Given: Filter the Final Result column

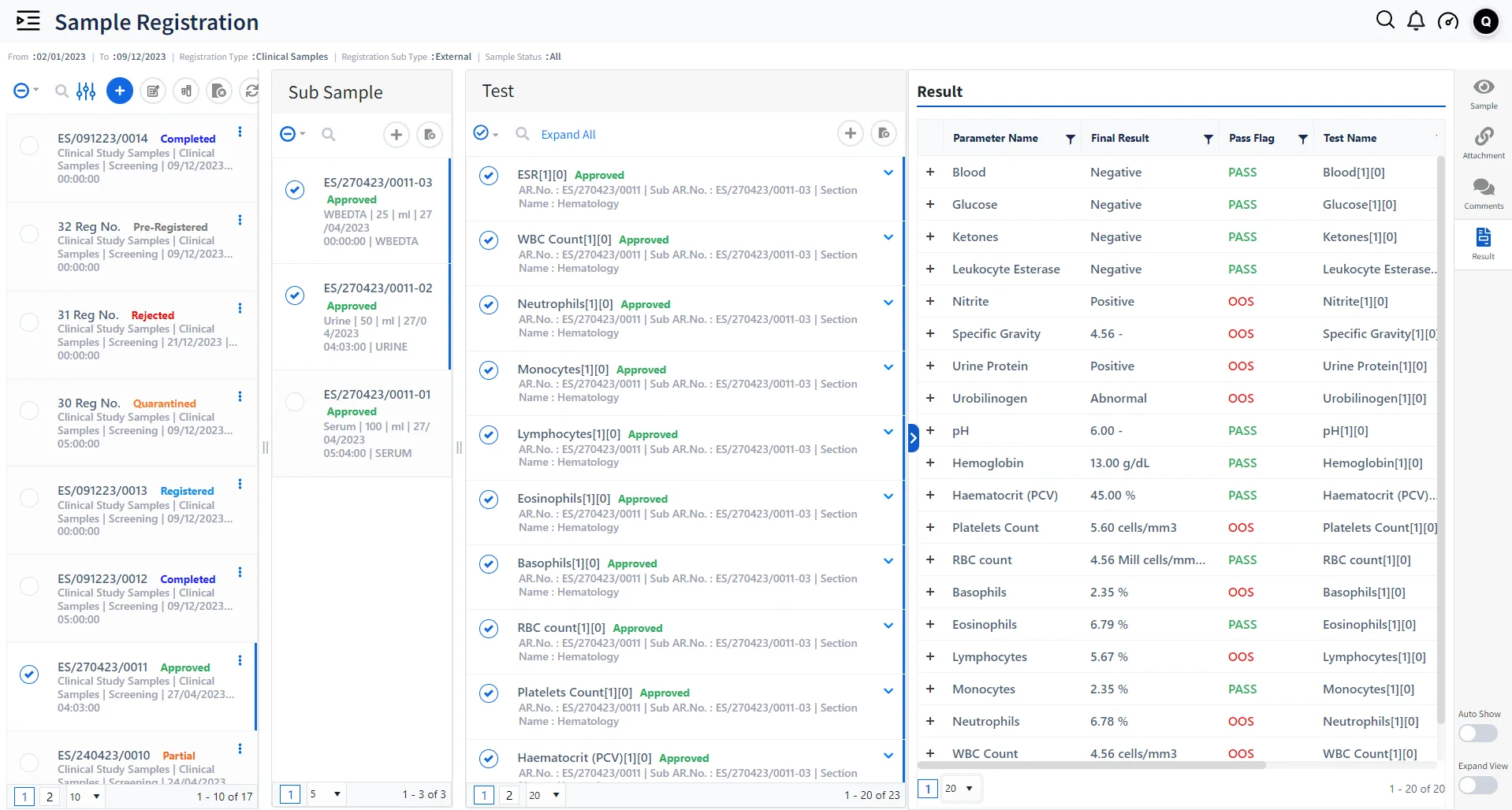Looking at the screenshot, I should (1208, 139).
